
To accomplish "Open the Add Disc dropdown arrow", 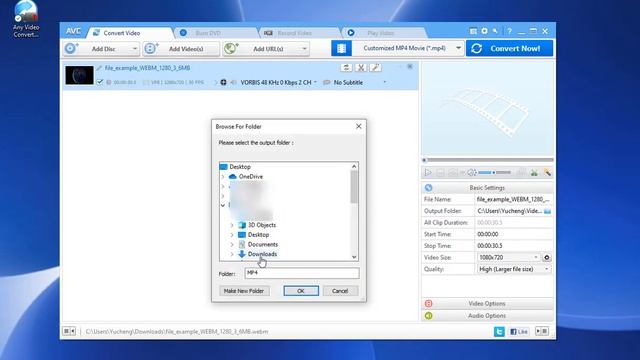I will pos(135,49).
